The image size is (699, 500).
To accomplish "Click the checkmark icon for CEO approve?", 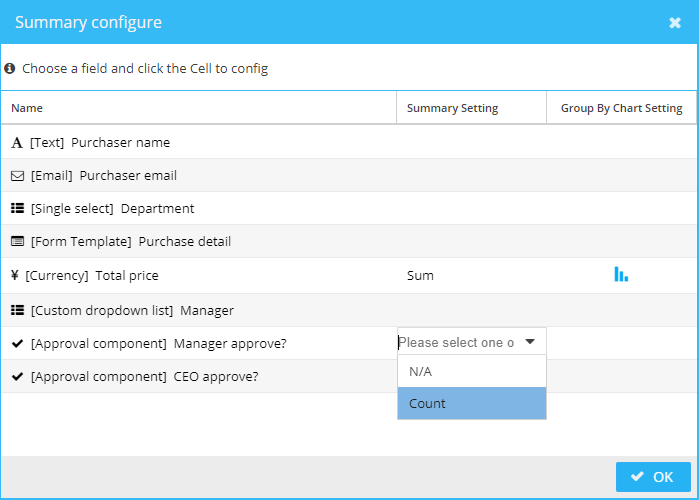I will (x=17, y=377).
